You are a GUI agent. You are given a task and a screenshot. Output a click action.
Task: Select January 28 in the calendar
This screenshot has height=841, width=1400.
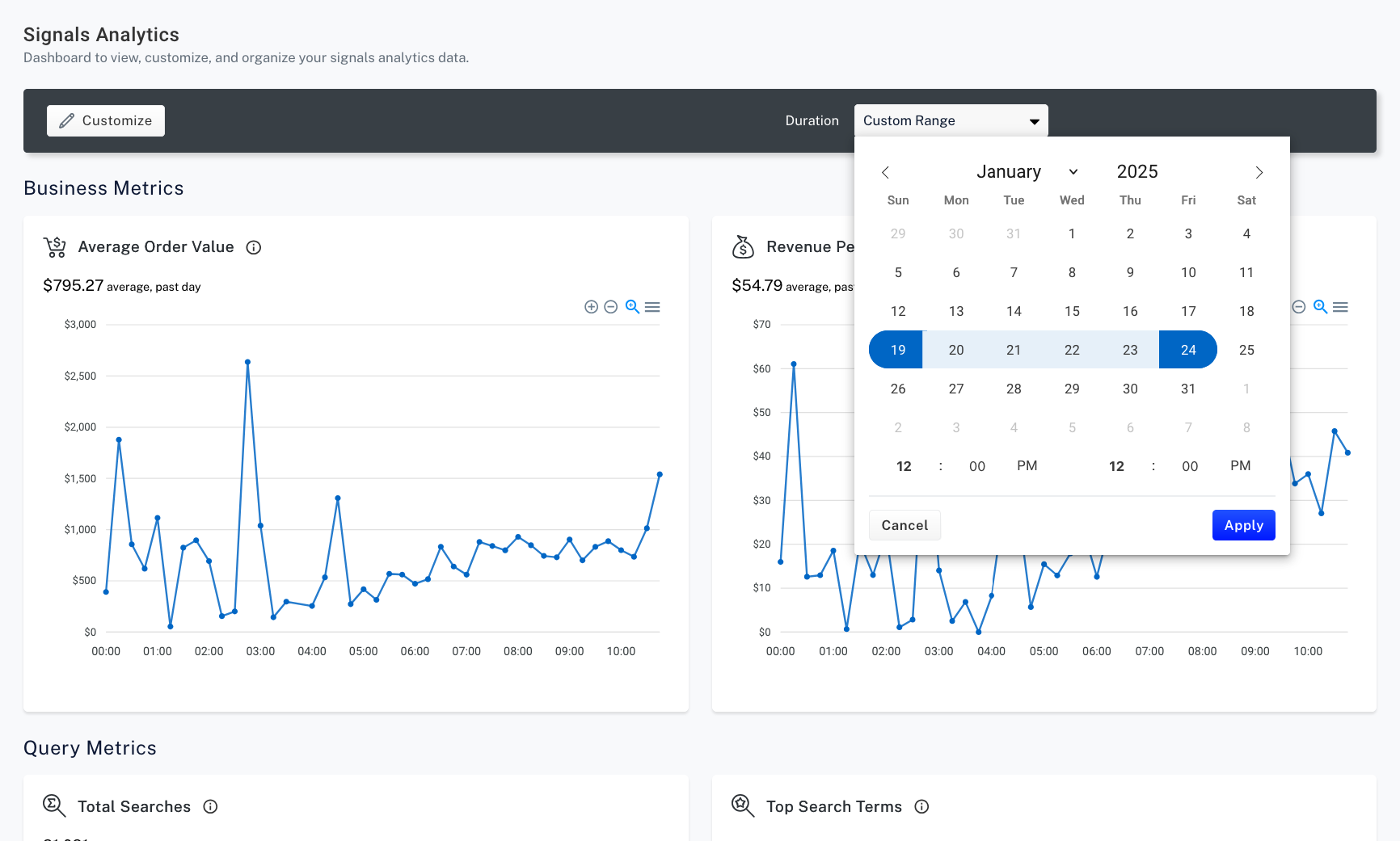1014,389
